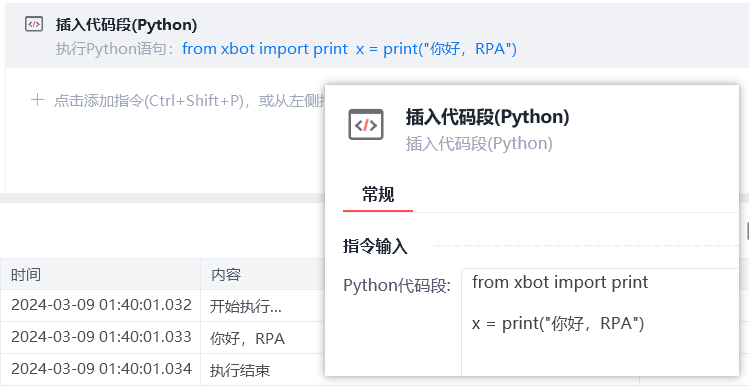
Task: Place cursor on line 'from xbot import print'
Action: coord(560,282)
